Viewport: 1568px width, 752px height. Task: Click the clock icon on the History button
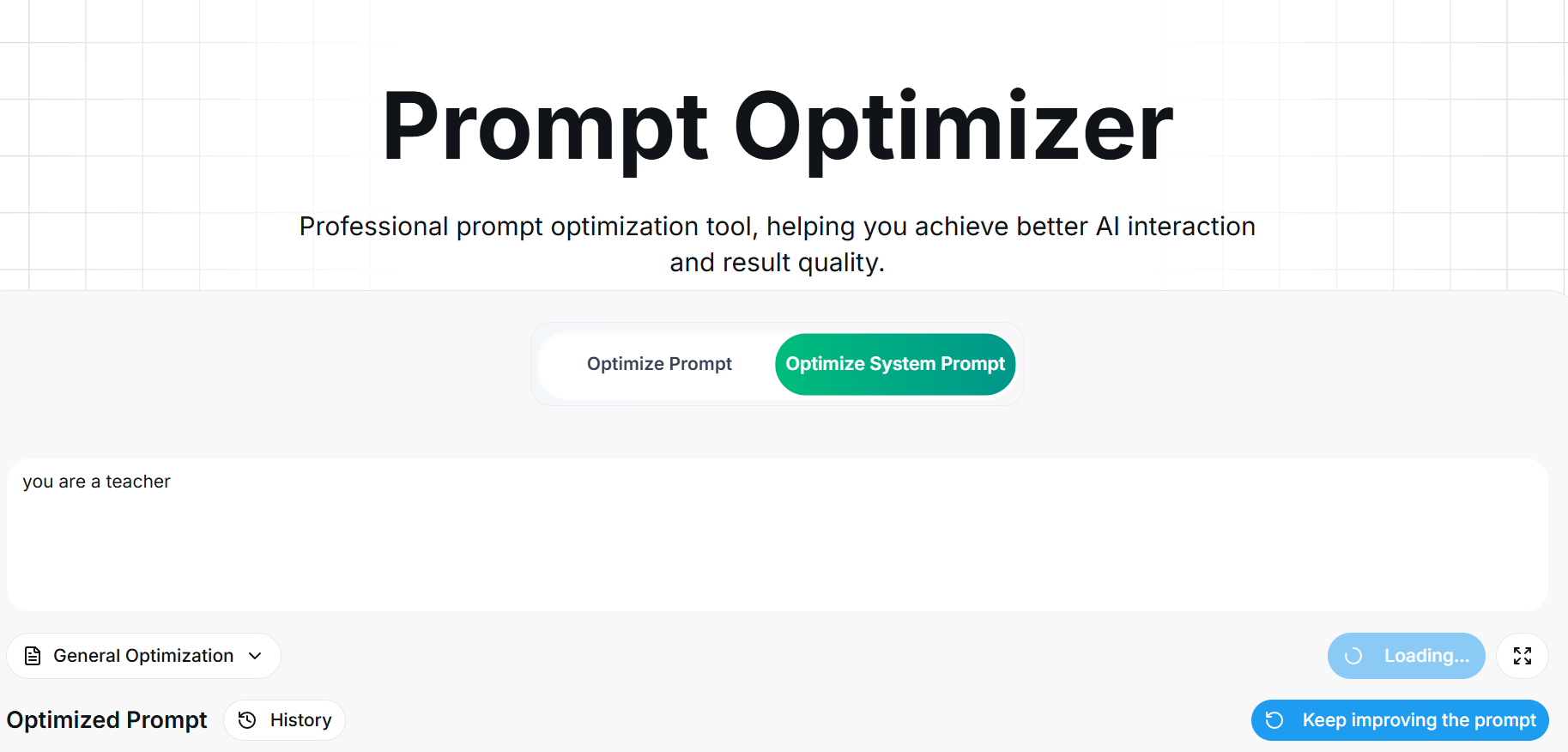(x=245, y=720)
